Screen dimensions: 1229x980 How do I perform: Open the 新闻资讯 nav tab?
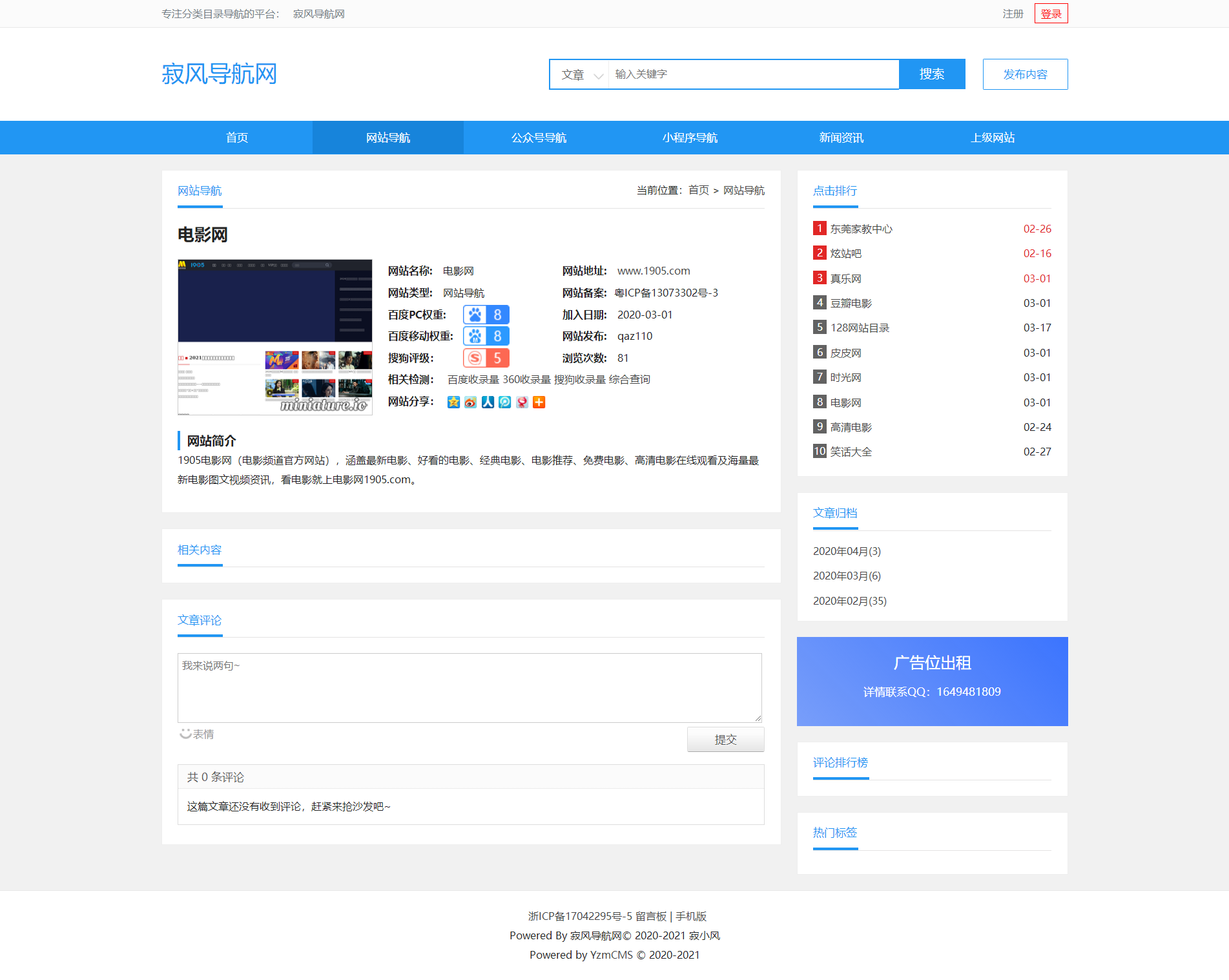841,138
